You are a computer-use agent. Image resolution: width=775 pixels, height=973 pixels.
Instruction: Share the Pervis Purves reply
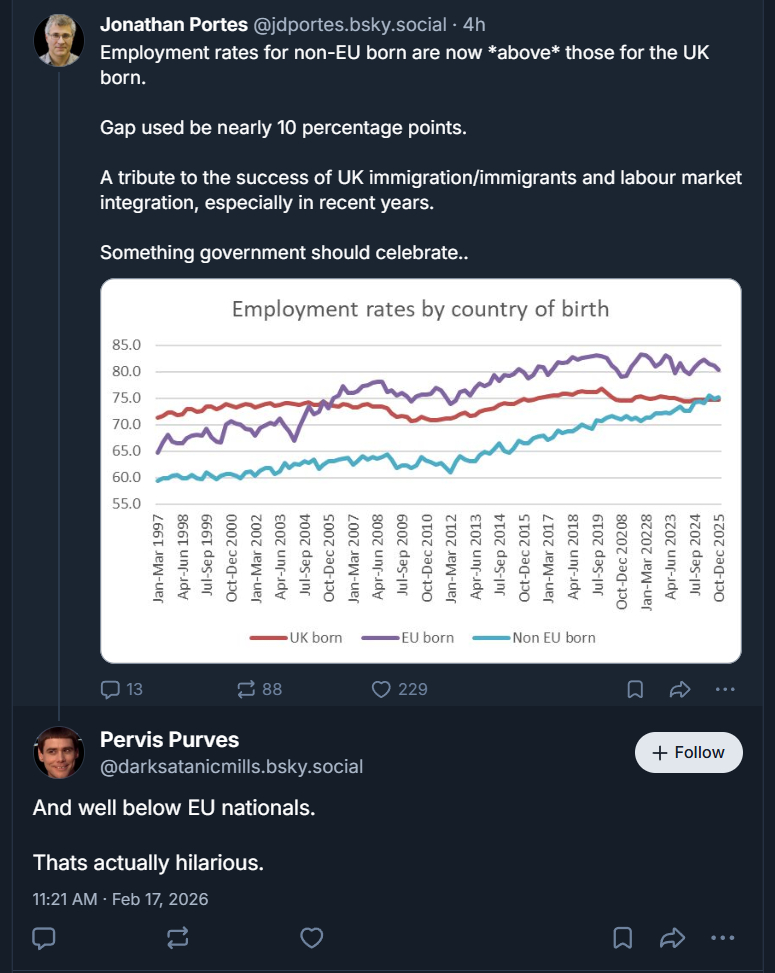pyautogui.click(x=672, y=938)
